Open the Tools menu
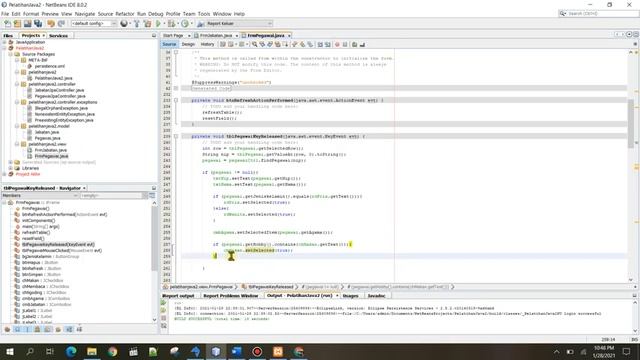Viewport: 640px width, 360px height. [x=204, y=14]
